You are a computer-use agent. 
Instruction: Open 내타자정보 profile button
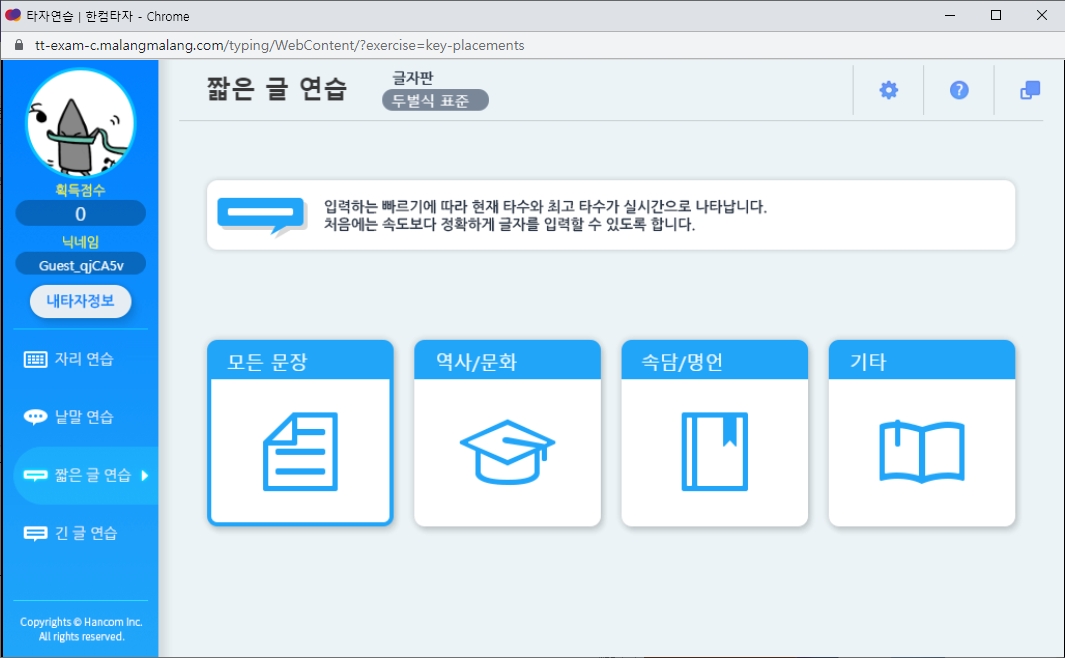80,301
